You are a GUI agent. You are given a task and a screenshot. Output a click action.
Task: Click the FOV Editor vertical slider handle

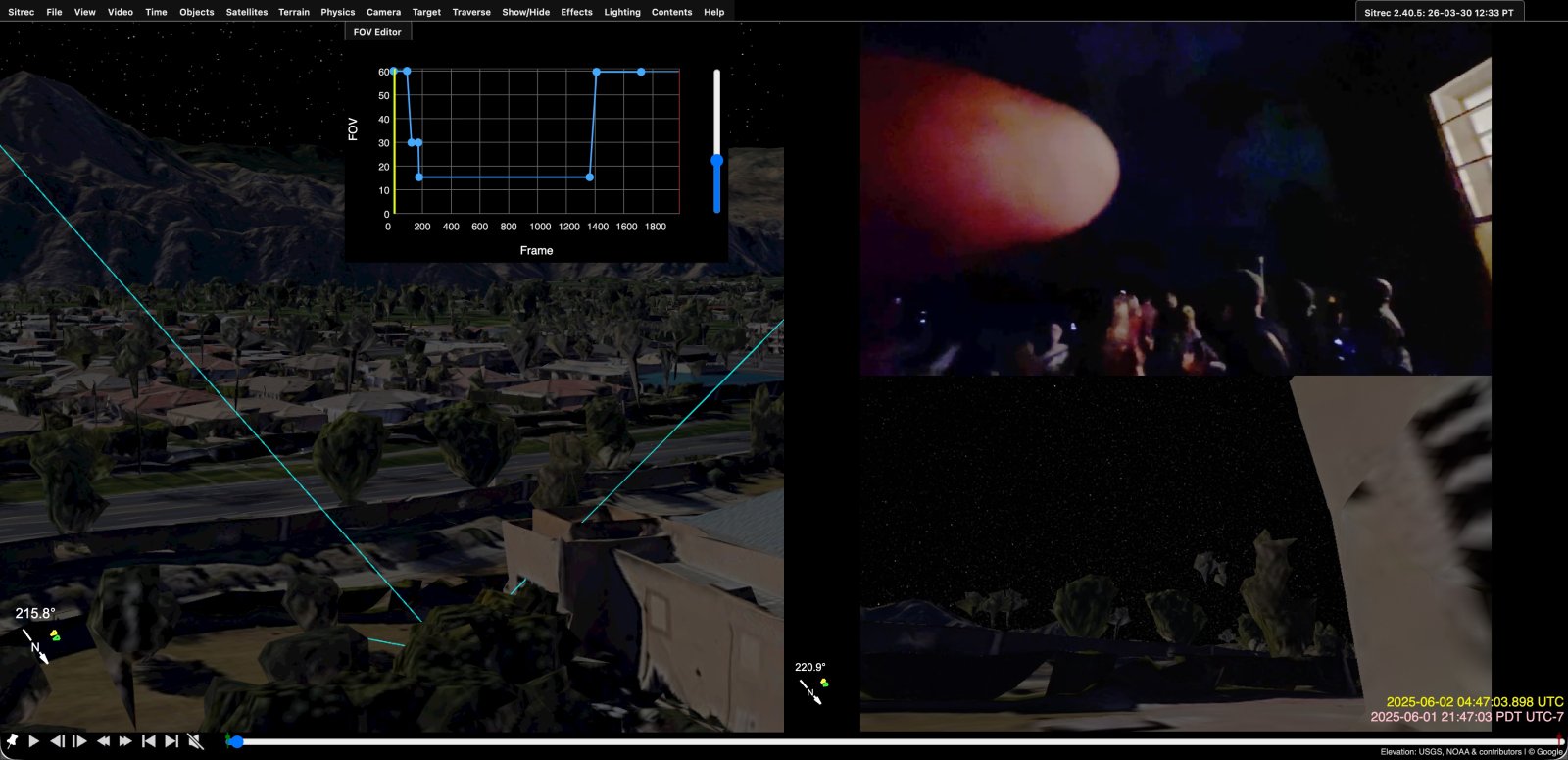point(717,160)
